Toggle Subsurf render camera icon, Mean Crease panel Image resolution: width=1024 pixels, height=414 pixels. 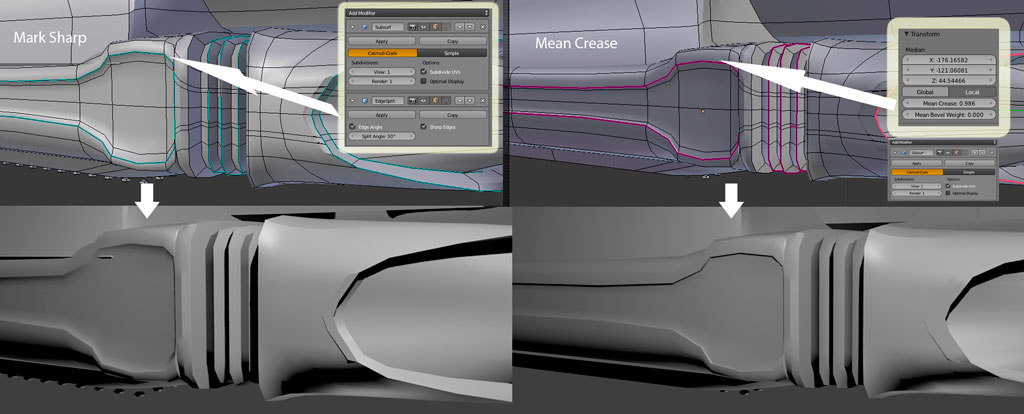point(940,153)
